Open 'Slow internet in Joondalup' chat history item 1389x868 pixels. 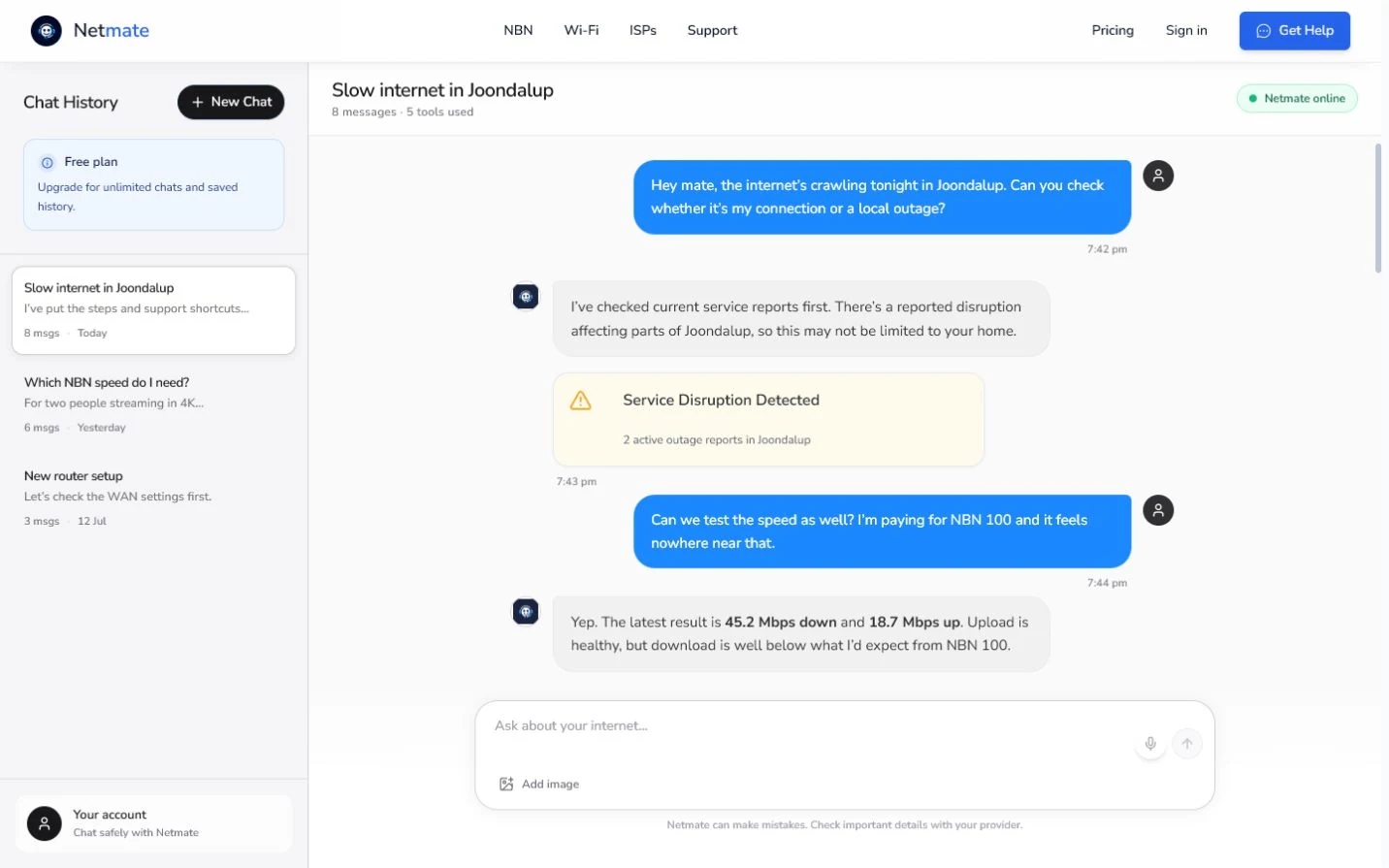click(x=153, y=310)
